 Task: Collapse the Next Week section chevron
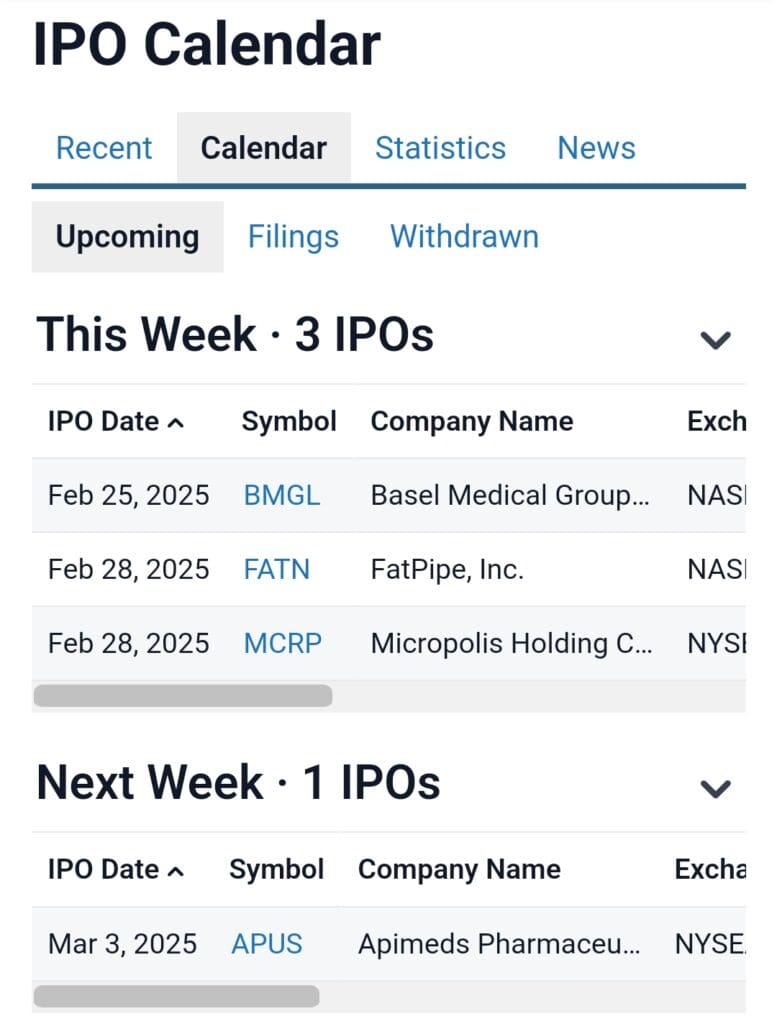715,788
